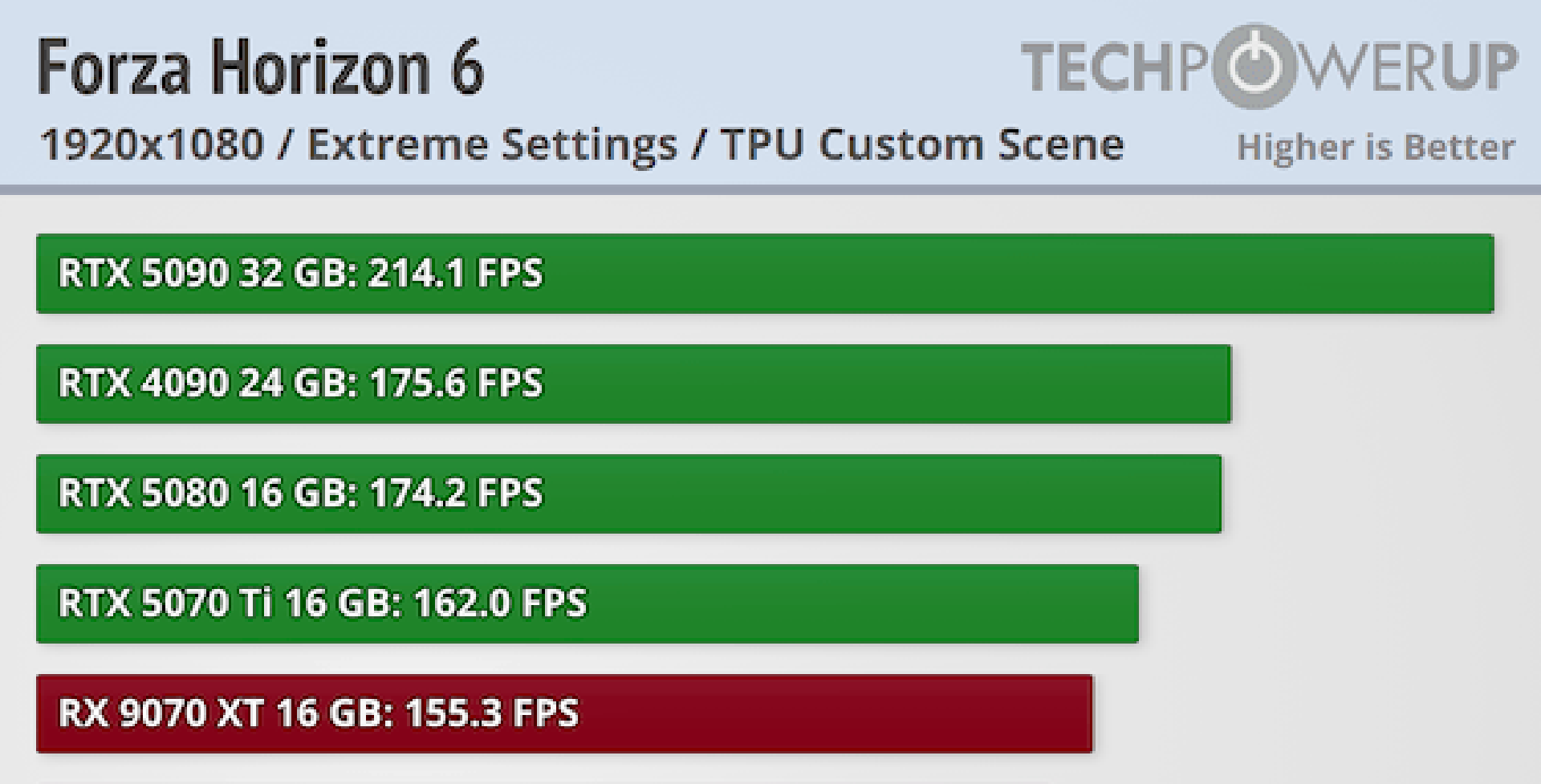Select the RX 9070 XT 16 GB label
The image size is (1541, 784).
(226, 713)
